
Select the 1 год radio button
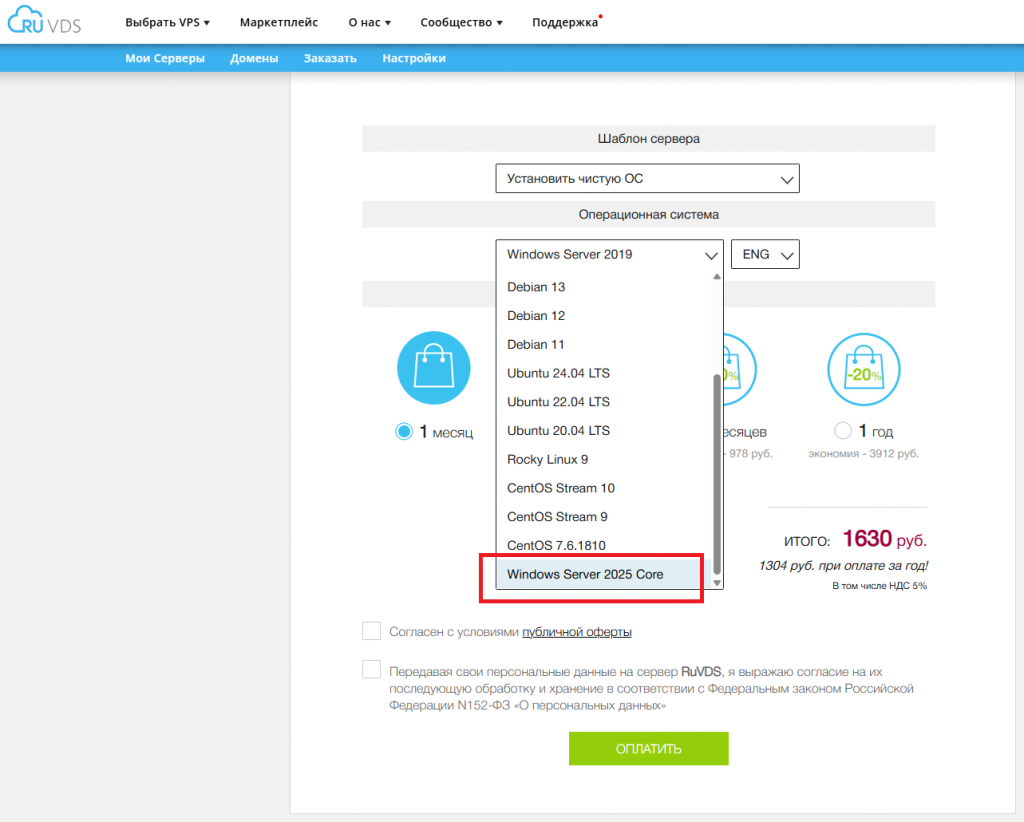(843, 432)
